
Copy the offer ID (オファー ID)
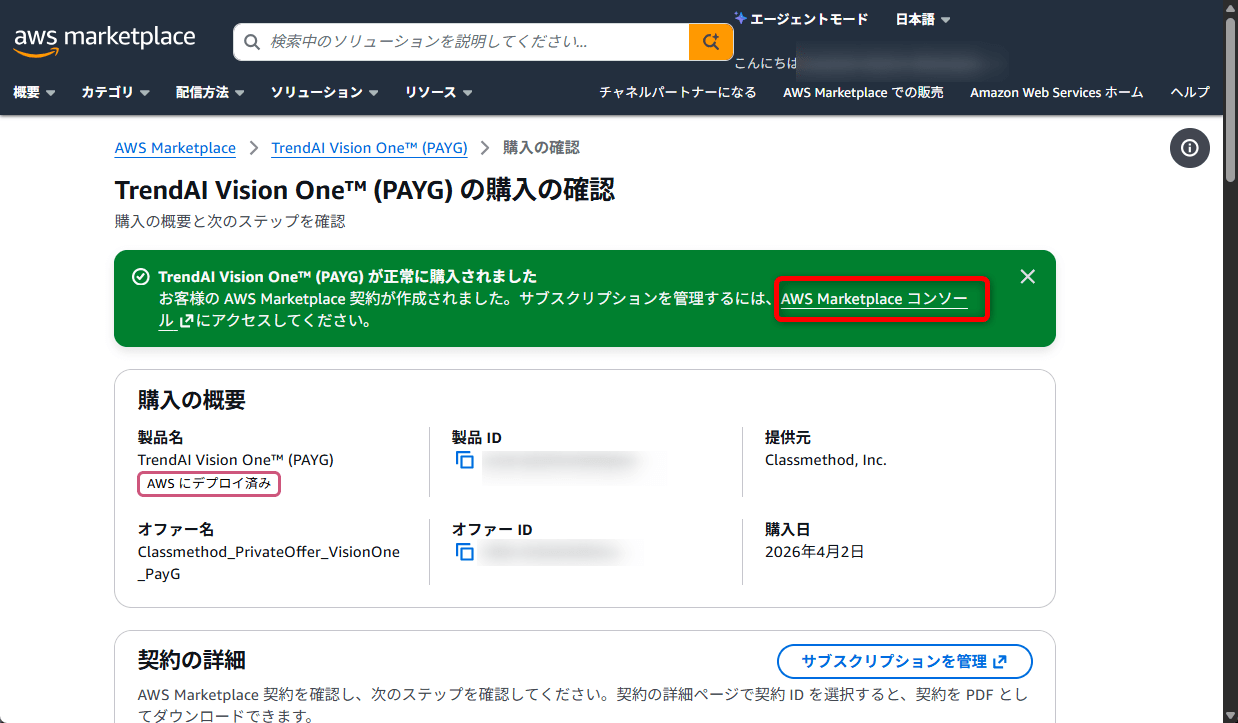point(464,552)
